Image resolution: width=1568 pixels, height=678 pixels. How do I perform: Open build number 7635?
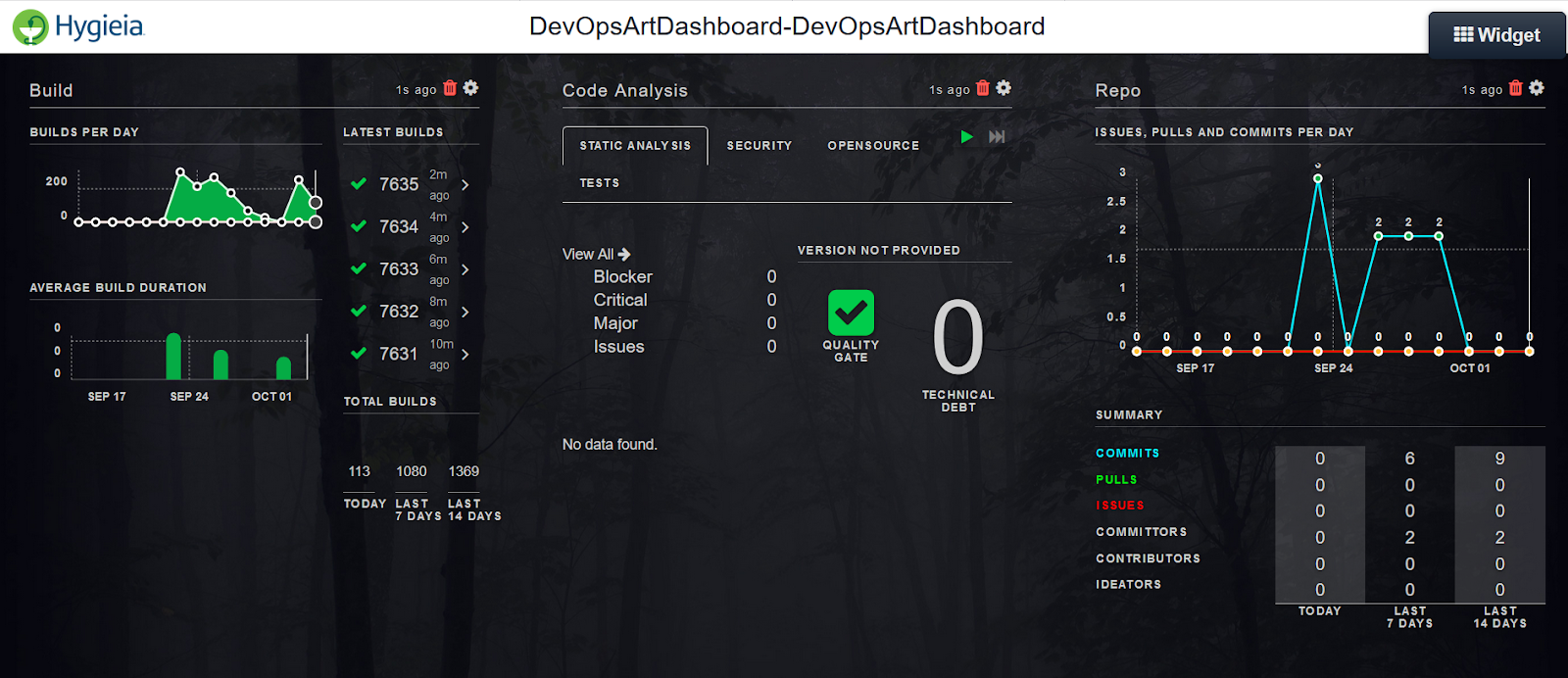[399, 184]
